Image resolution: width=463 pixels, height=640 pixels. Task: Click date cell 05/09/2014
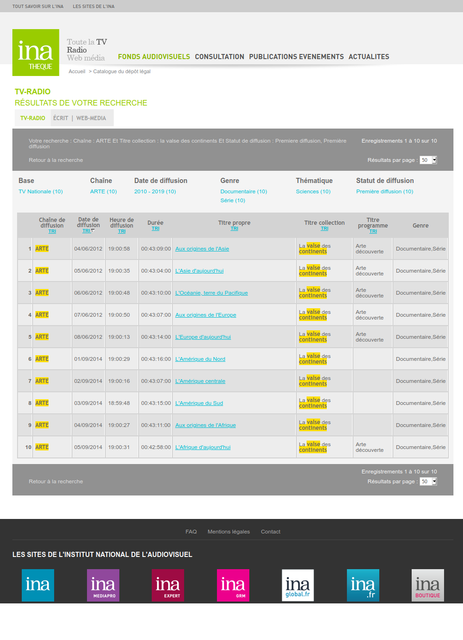click(88, 447)
